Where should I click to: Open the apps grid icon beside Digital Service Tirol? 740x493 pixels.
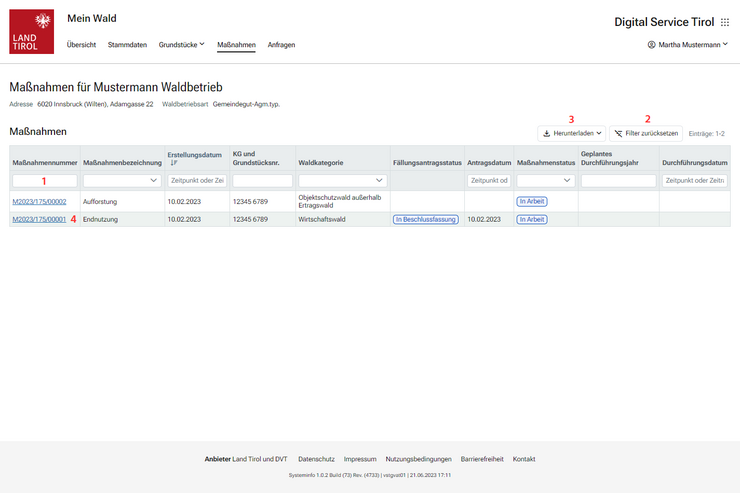[x=725, y=22]
